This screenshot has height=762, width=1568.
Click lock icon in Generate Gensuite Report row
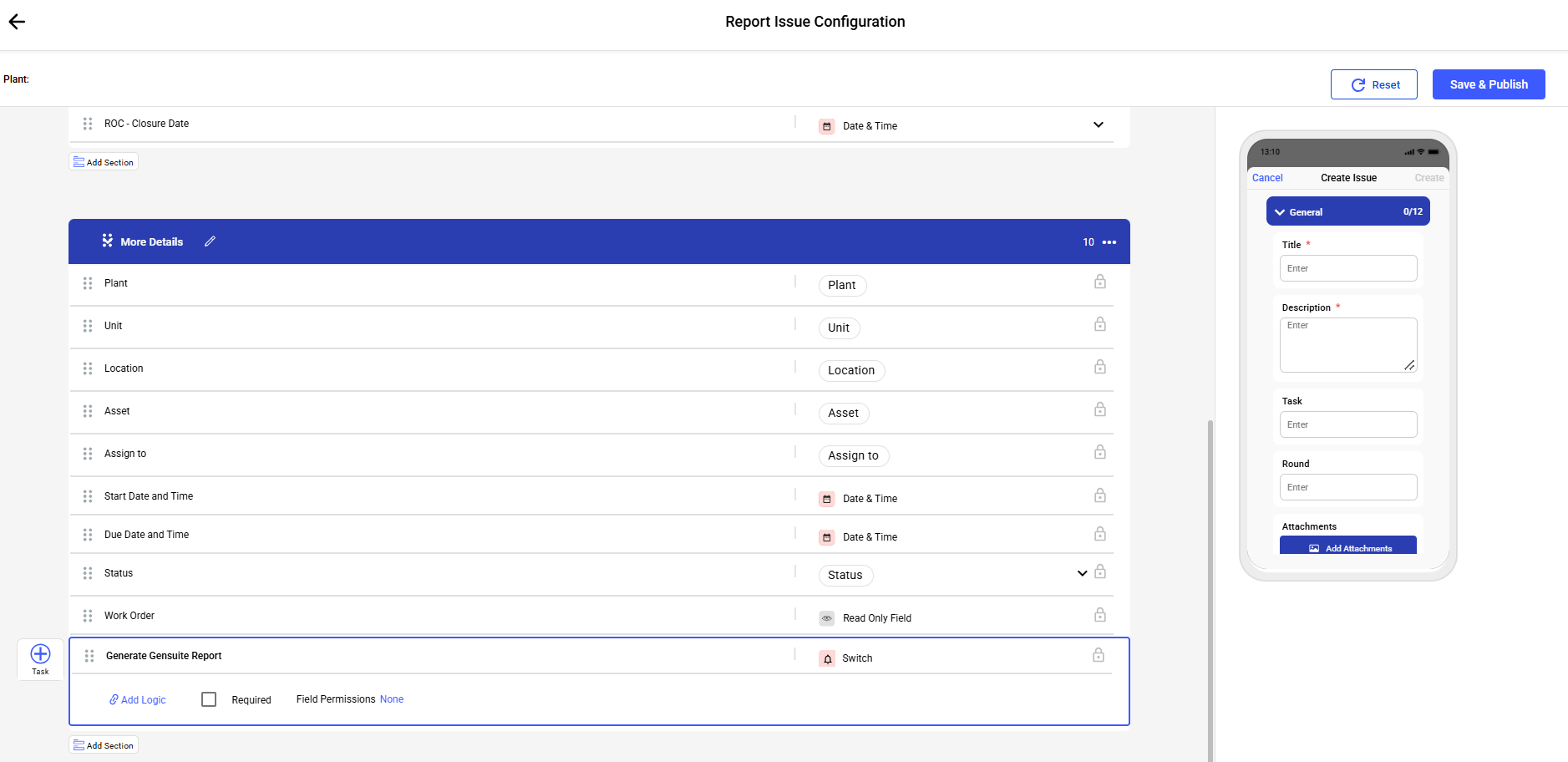coord(1099,655)
